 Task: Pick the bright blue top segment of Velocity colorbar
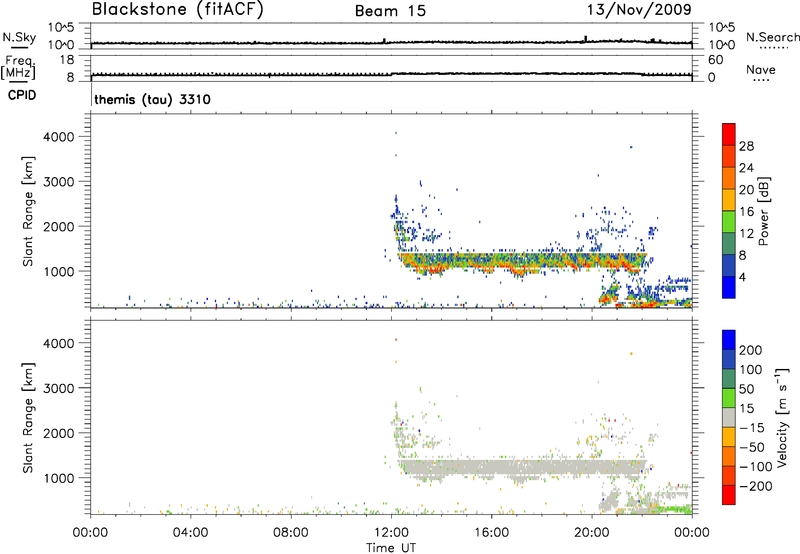(729, 340)
